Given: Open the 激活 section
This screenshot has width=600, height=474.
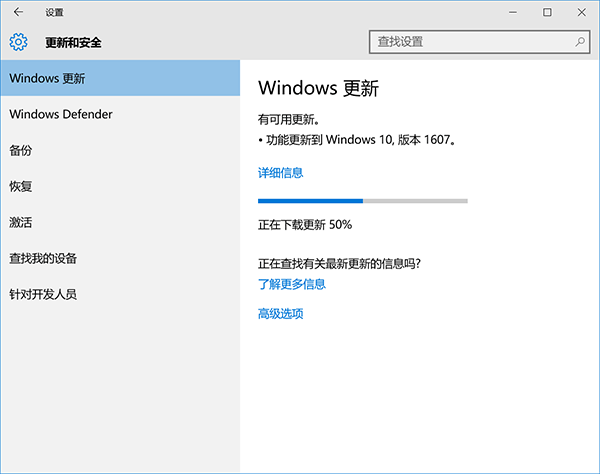Looking at the screenshot, I should [120, 222].
